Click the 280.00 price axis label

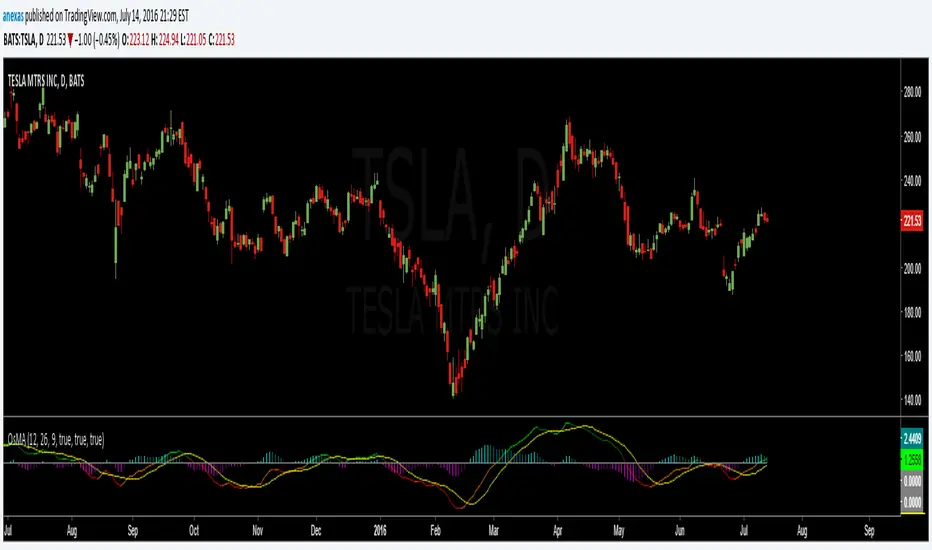click(912, 92)
